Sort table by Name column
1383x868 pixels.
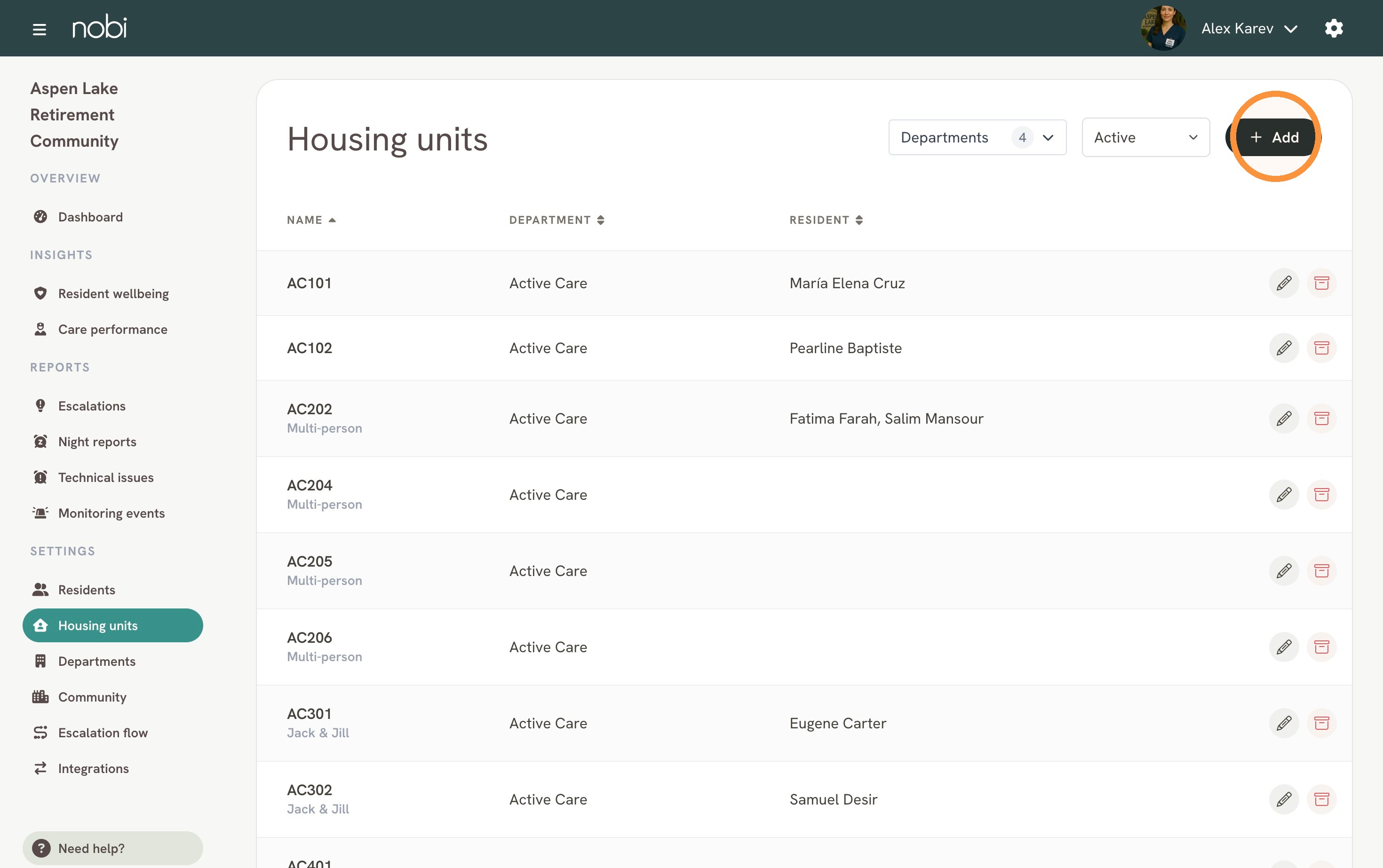tap(311, 220)
